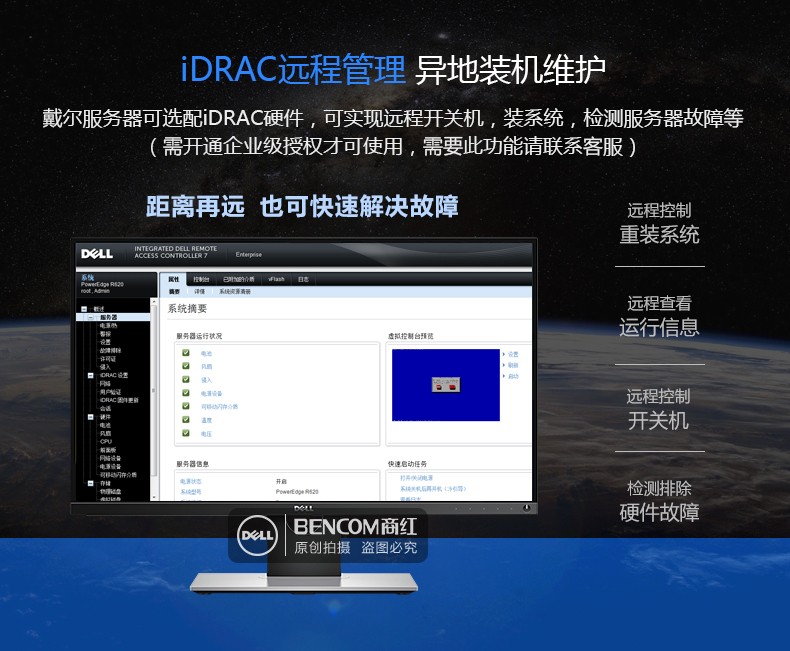The image size is (790, 651).
Task: Collapse the iDRAC 设置 tree node
Action: pyautogui.click(x=91, y=375)
